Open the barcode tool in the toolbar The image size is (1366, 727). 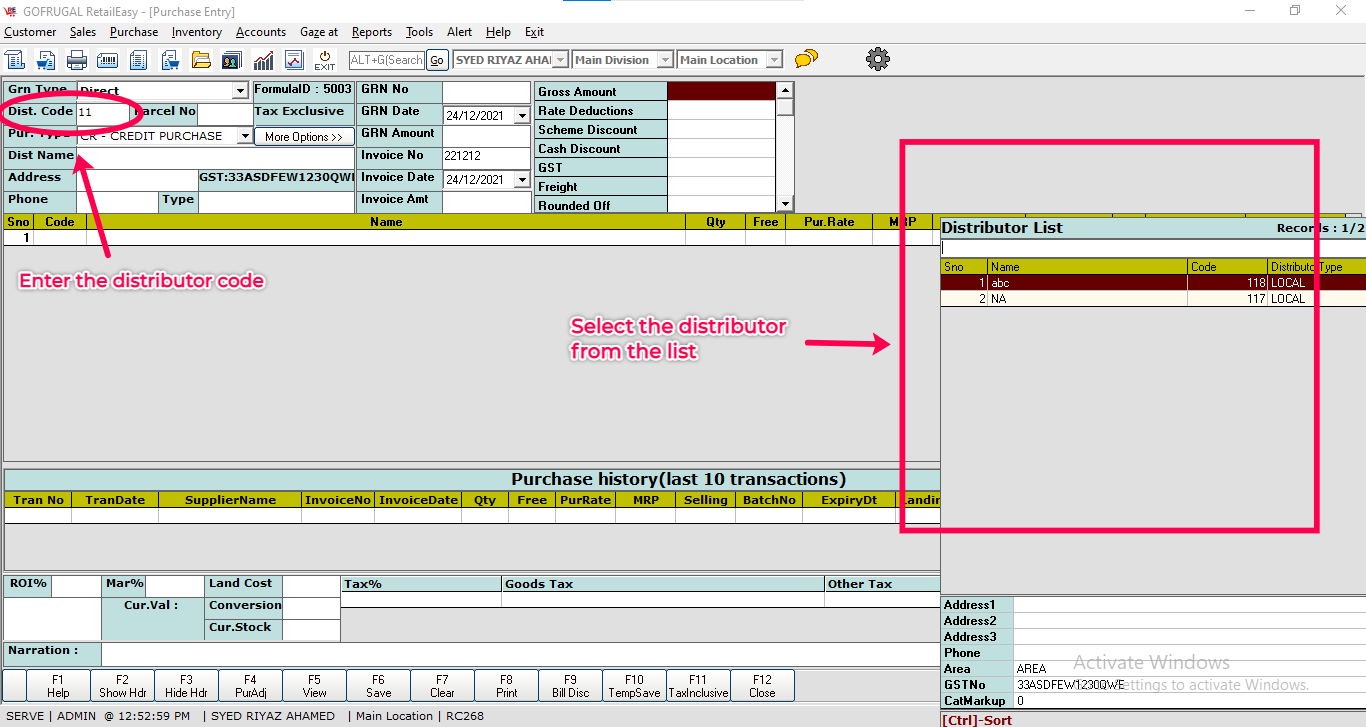pyautogui.click(x=108, y=60)
